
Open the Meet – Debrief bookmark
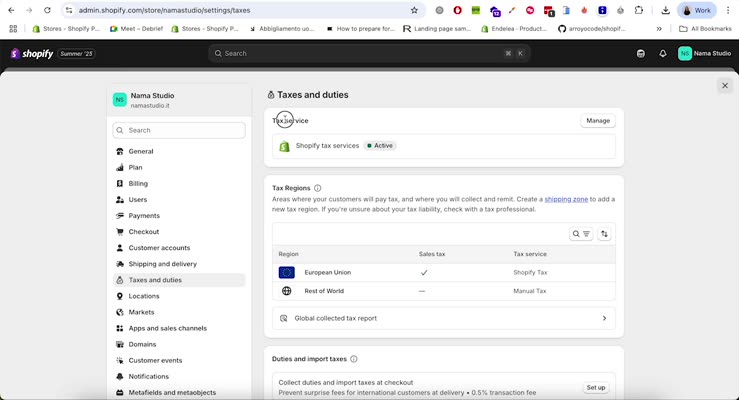(x=136, y=29)
